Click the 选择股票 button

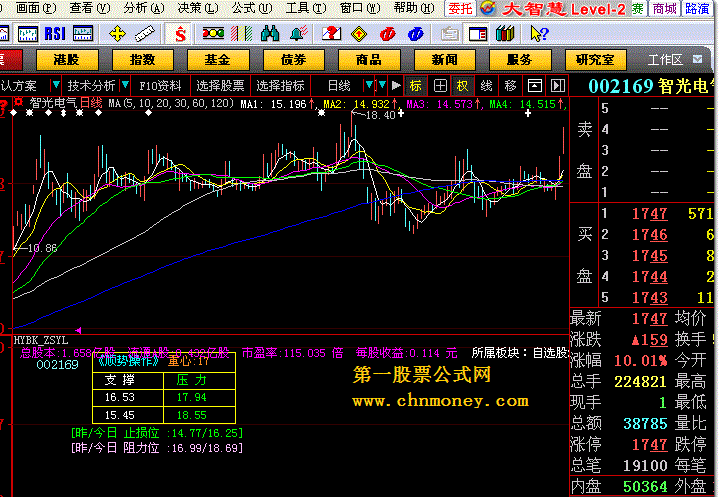click(x=220, y=86)
